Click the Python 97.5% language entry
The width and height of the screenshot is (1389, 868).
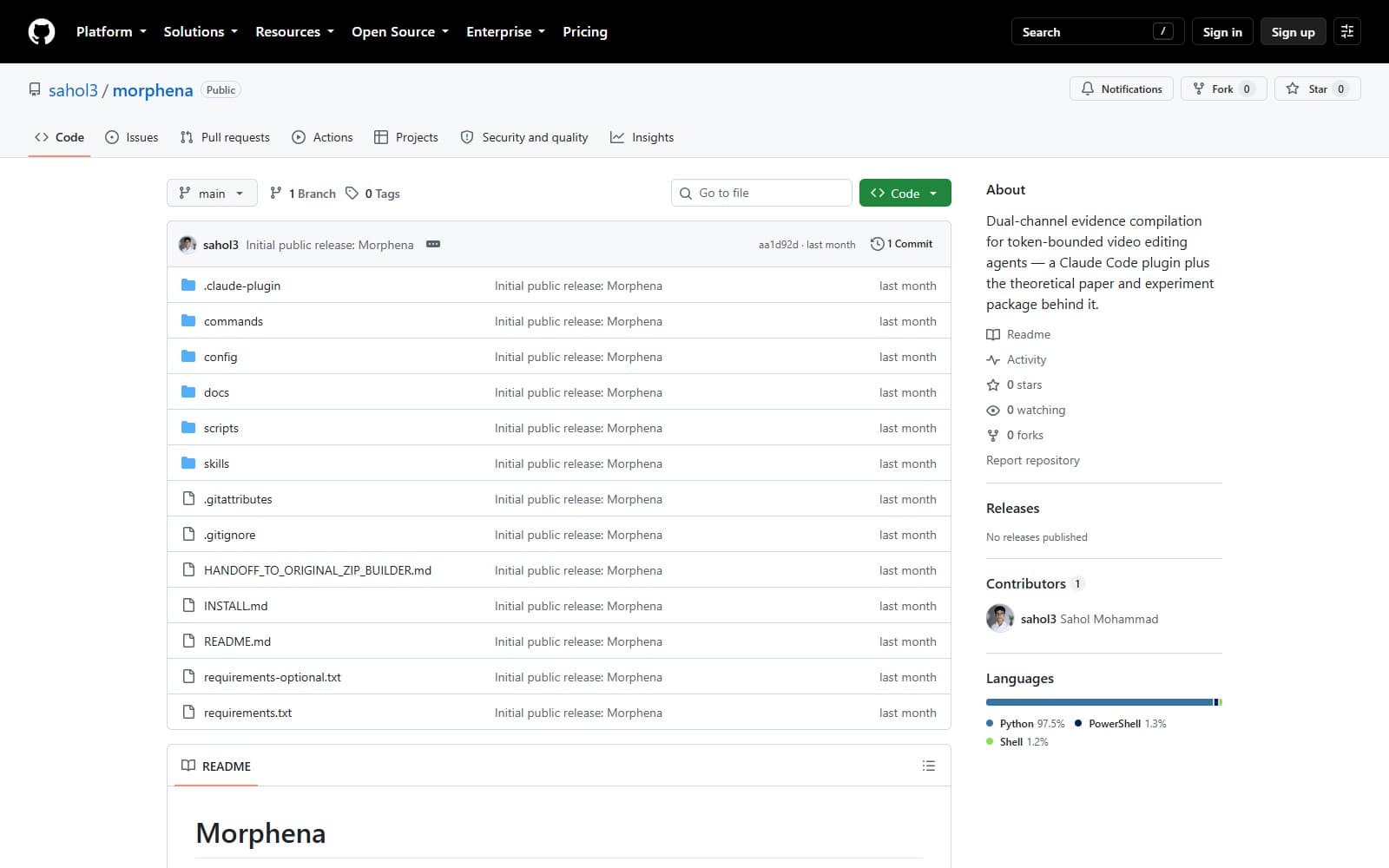pyautogui.click(x=1025, y=723)
